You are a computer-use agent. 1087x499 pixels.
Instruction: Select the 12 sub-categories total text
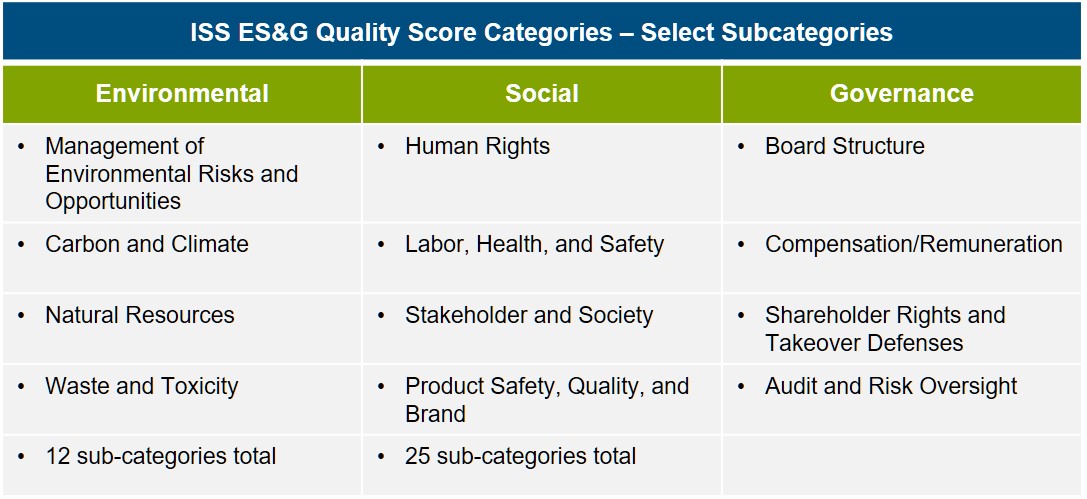tap(161, 456)
